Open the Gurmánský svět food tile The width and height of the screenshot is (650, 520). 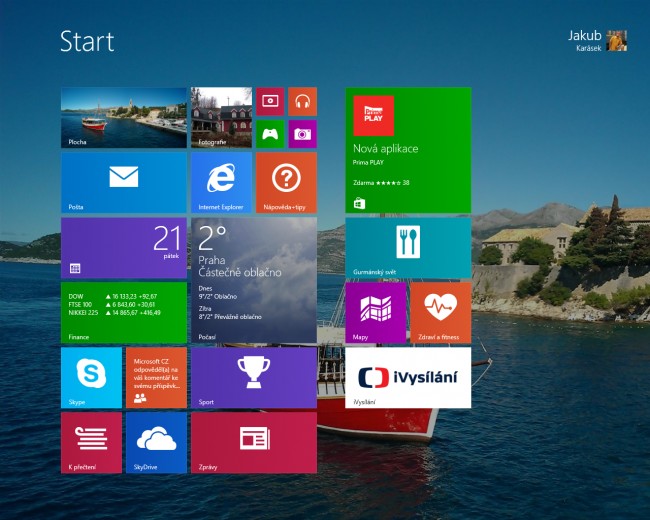click(x=408, y=248)
